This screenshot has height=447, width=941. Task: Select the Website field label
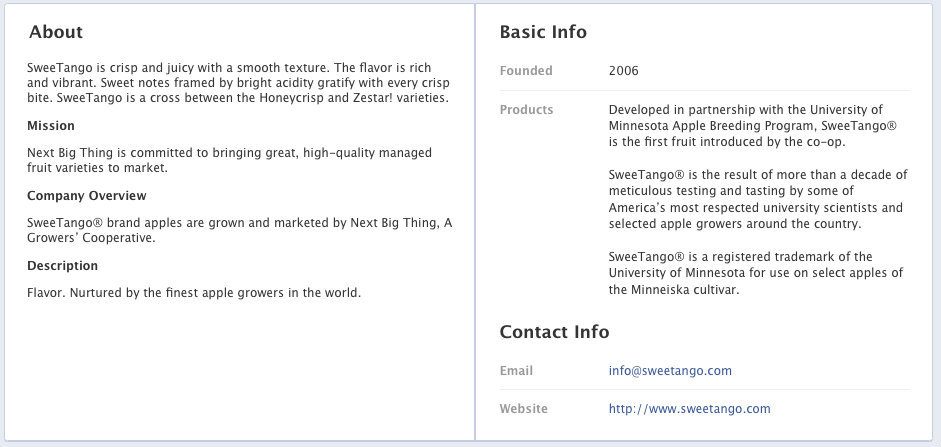[x=524, y=409]
